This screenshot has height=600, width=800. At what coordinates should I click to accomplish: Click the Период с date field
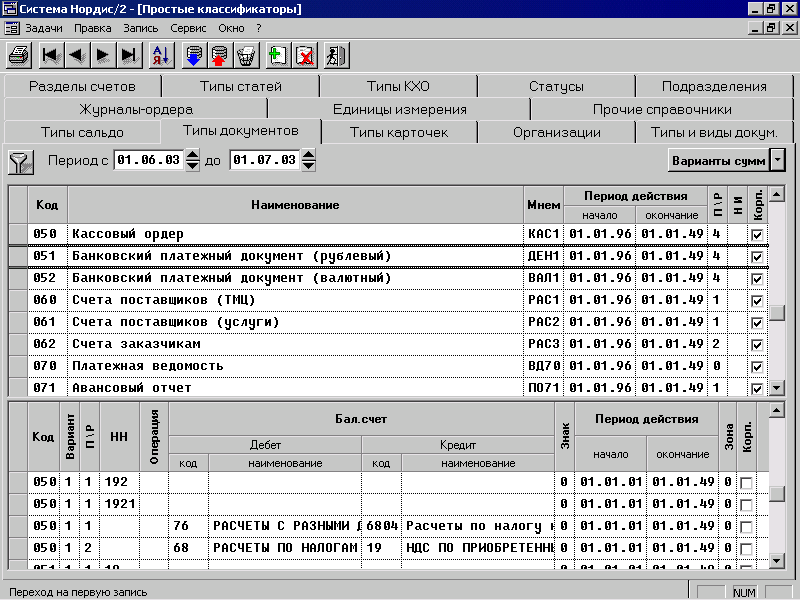coord(148,160)
